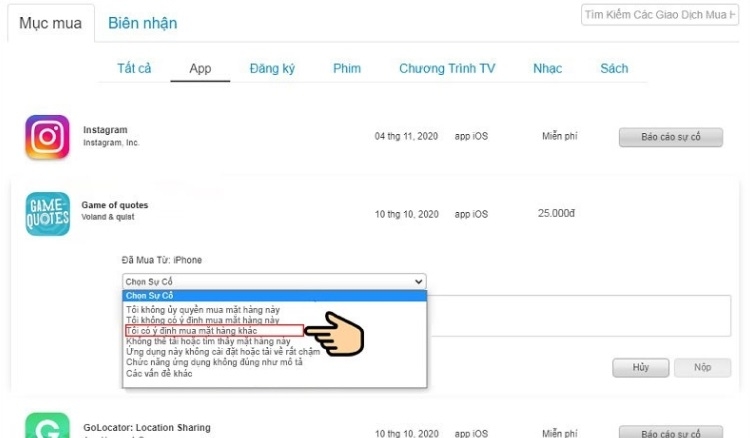The height and width of the screenshot is (438, 750).
Task: Open the Biên nhận tab
Action: tap(143, 23)
